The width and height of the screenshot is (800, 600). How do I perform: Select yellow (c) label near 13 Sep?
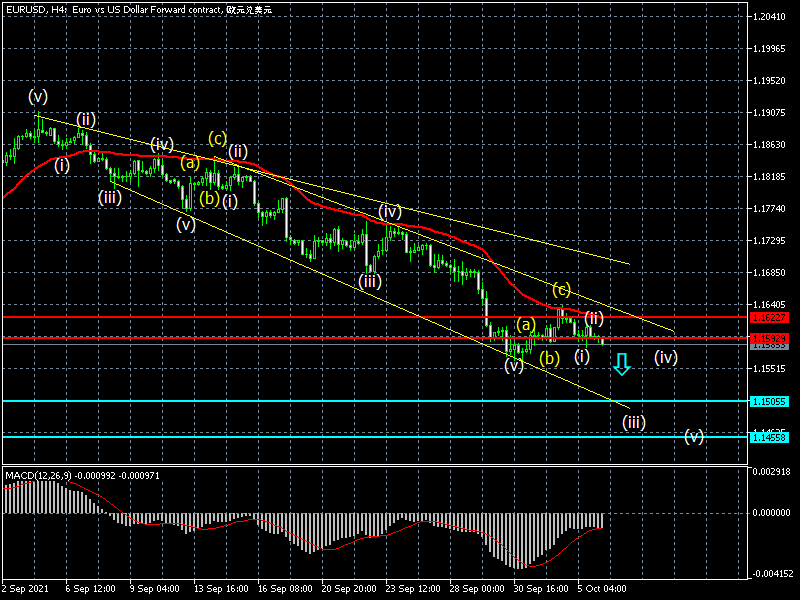point(218,138)
